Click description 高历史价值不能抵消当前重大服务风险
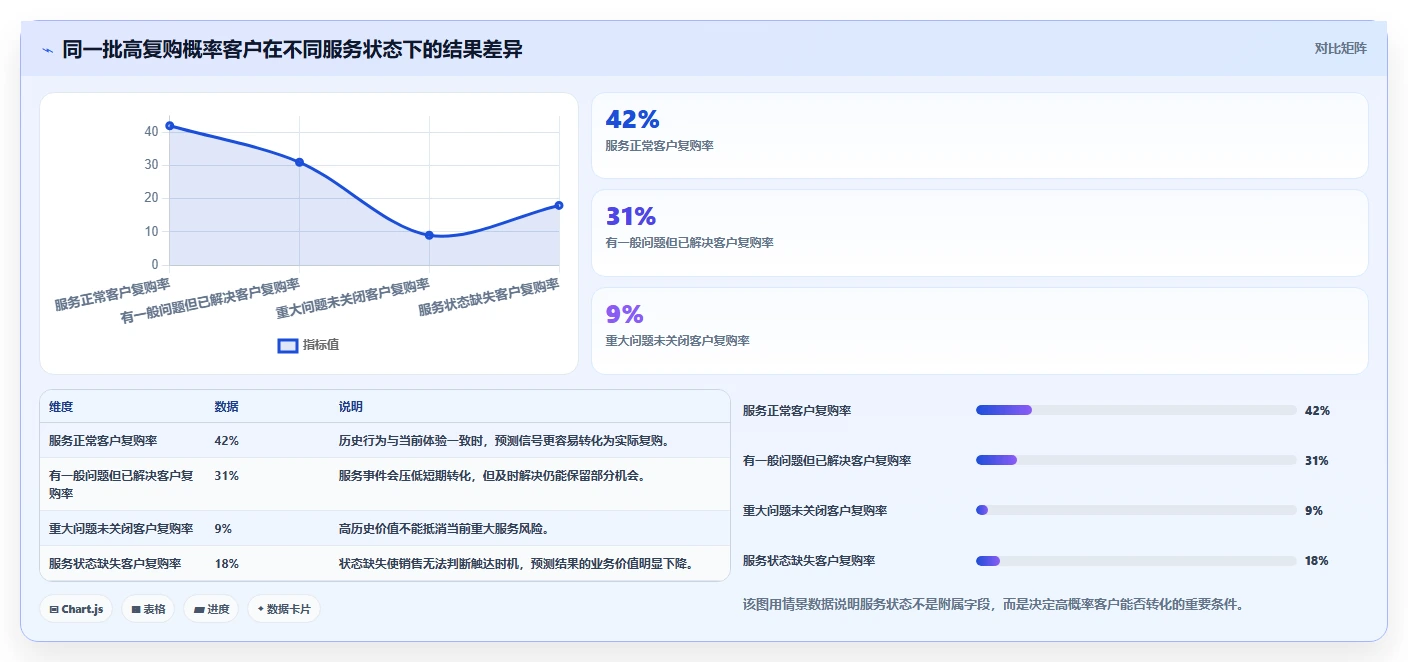Image resolution: width=1408 pixels, height=662 pixels. 444,528
